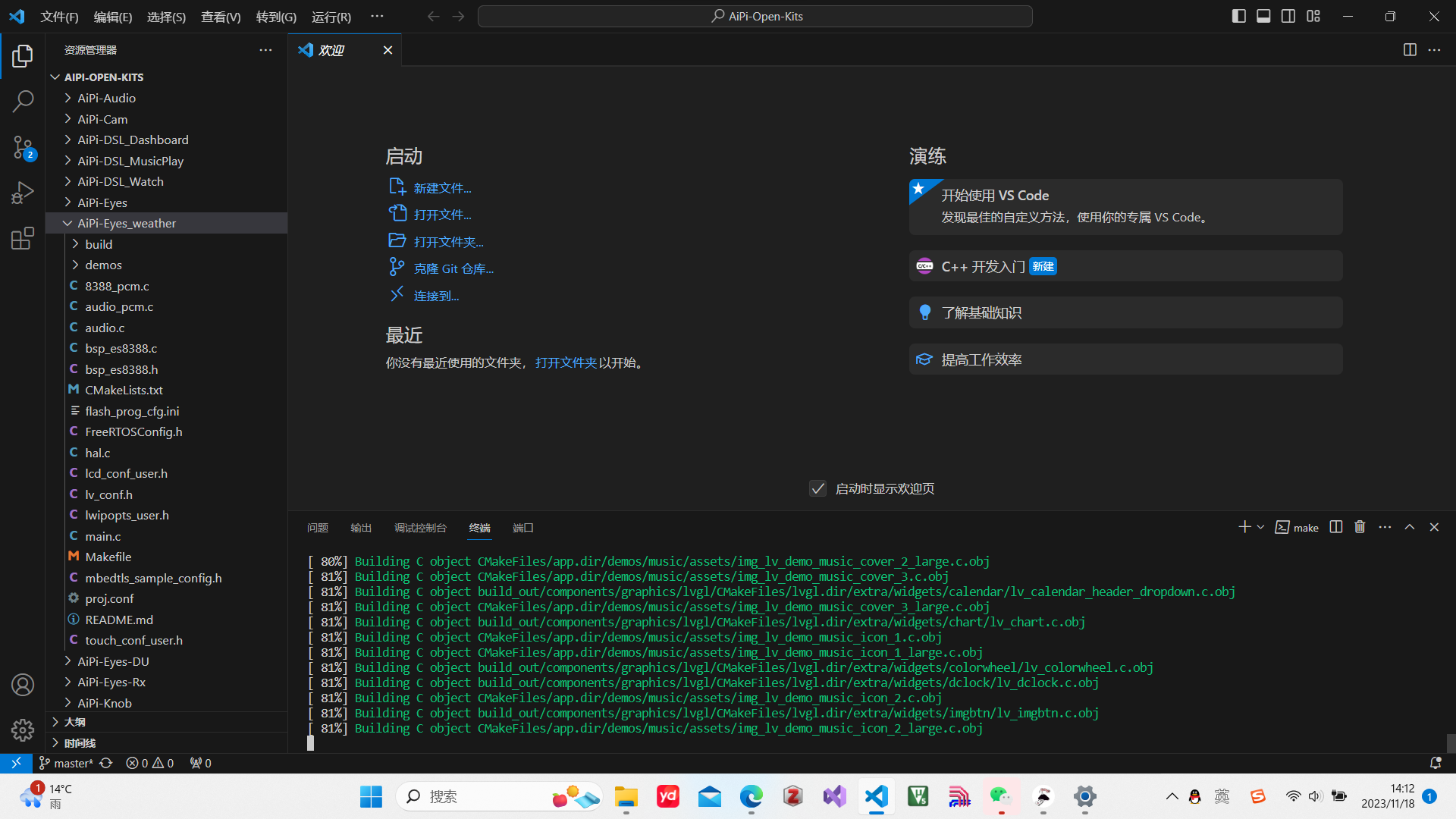The width and height of the screenshot is (1456, 819).
Task: Open the C++ 开发入门 walkthrough
Action: pyautogui.click(x=1125, y=266)
